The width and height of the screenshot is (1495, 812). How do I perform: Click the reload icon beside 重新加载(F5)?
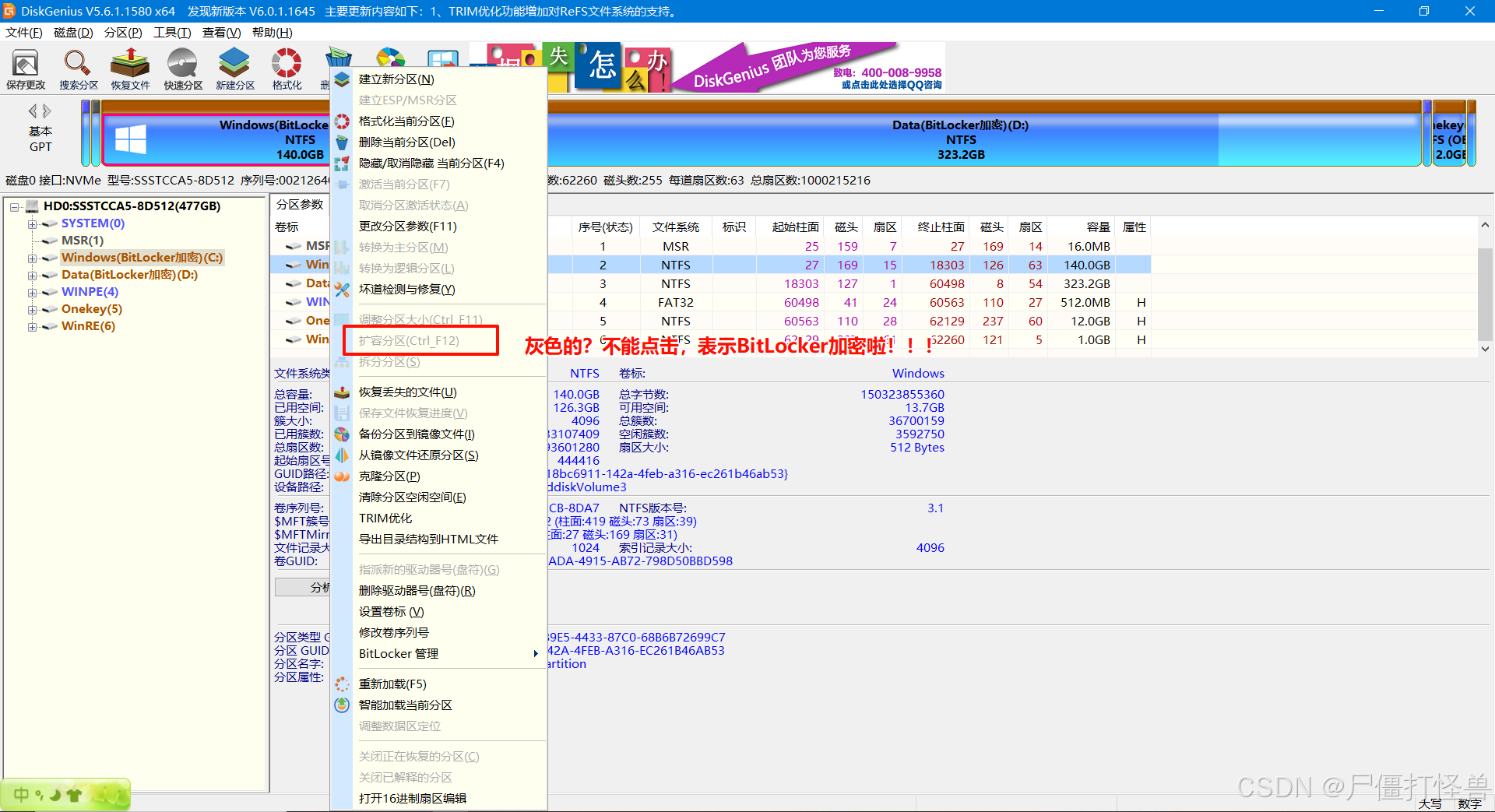[x=342, y=684]
